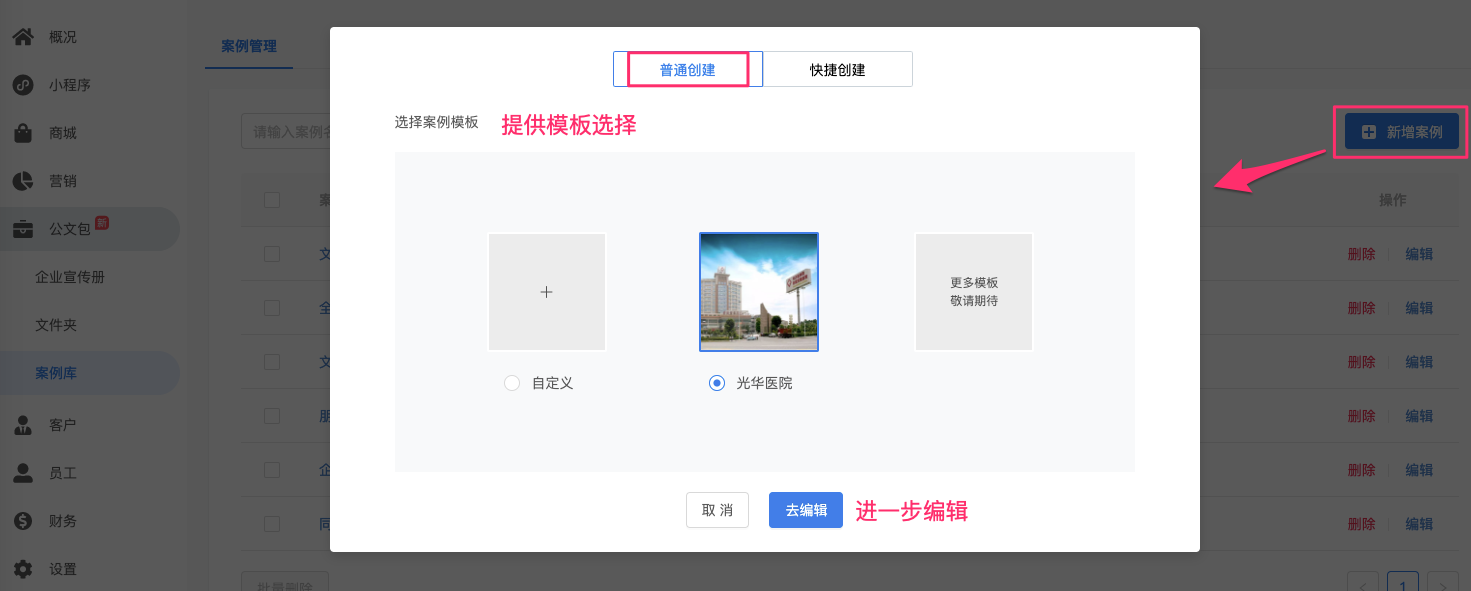Click the 去编辑 button

(806, 510)
